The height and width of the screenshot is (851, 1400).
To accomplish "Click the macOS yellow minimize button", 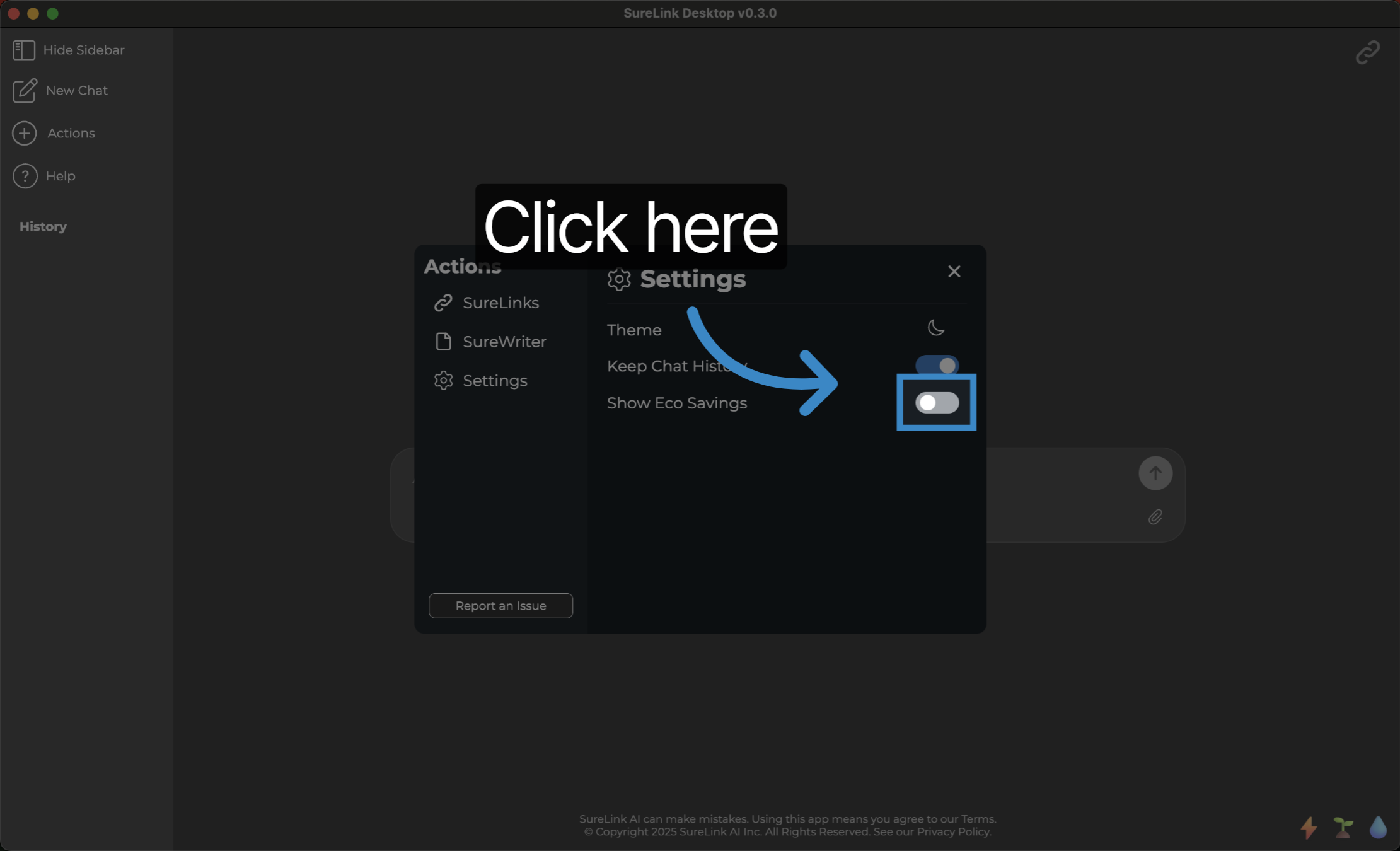I will tap(33, 13).
